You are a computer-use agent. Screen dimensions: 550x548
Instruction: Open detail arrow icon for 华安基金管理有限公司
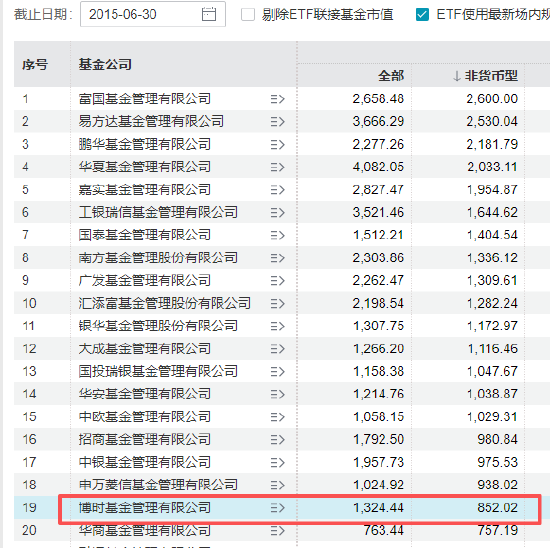(x=277, y=394)
